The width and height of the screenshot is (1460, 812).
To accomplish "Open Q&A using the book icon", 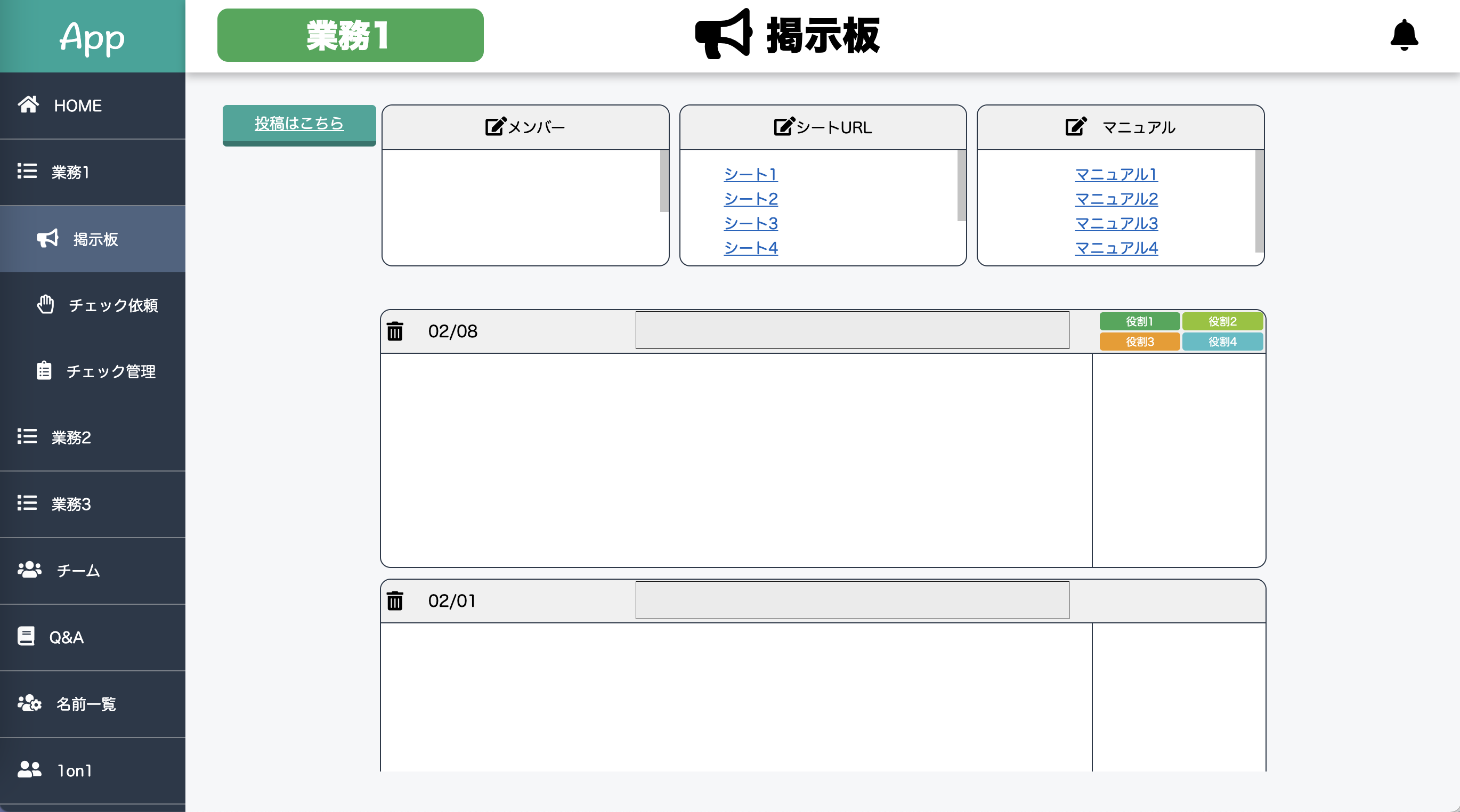I will [x=26, y=637].
